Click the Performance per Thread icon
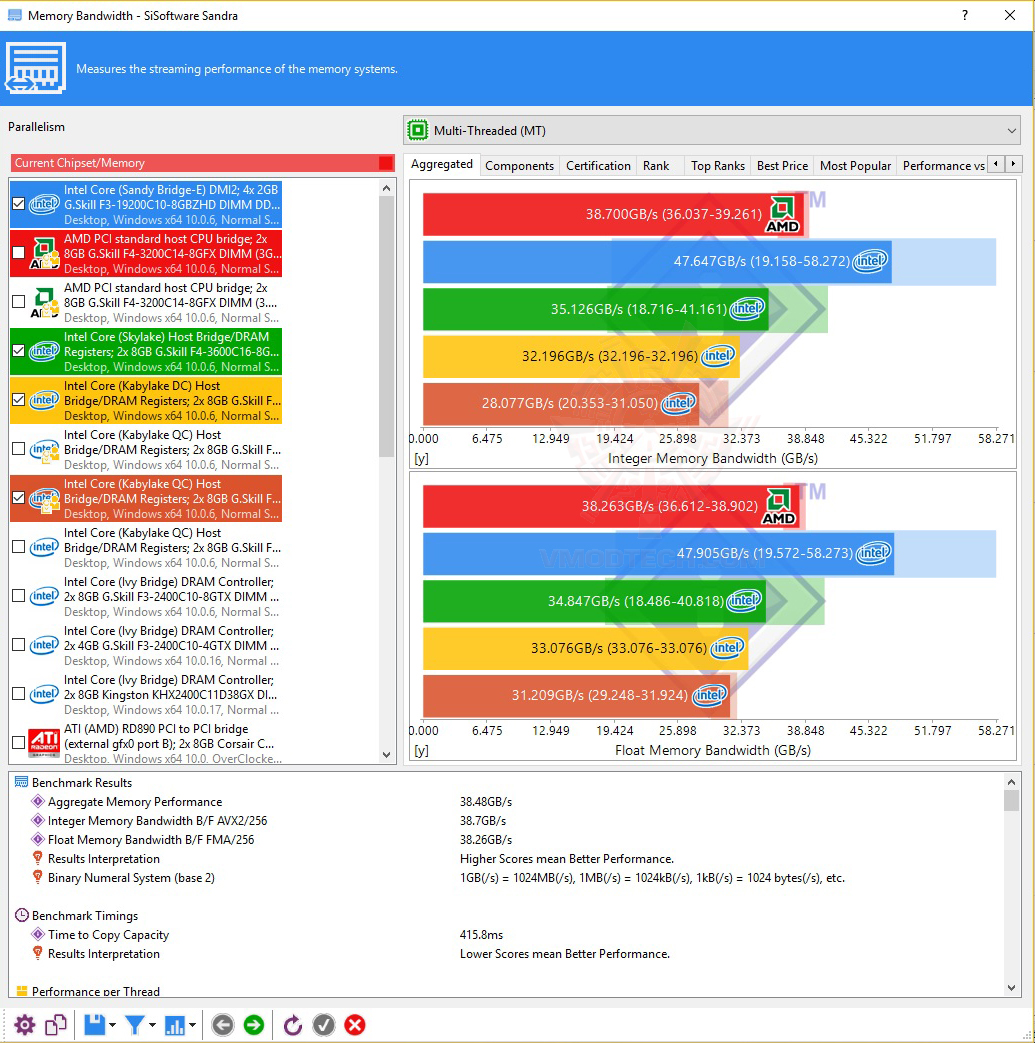This screenshot has width=1035, height=1043. 21,991
